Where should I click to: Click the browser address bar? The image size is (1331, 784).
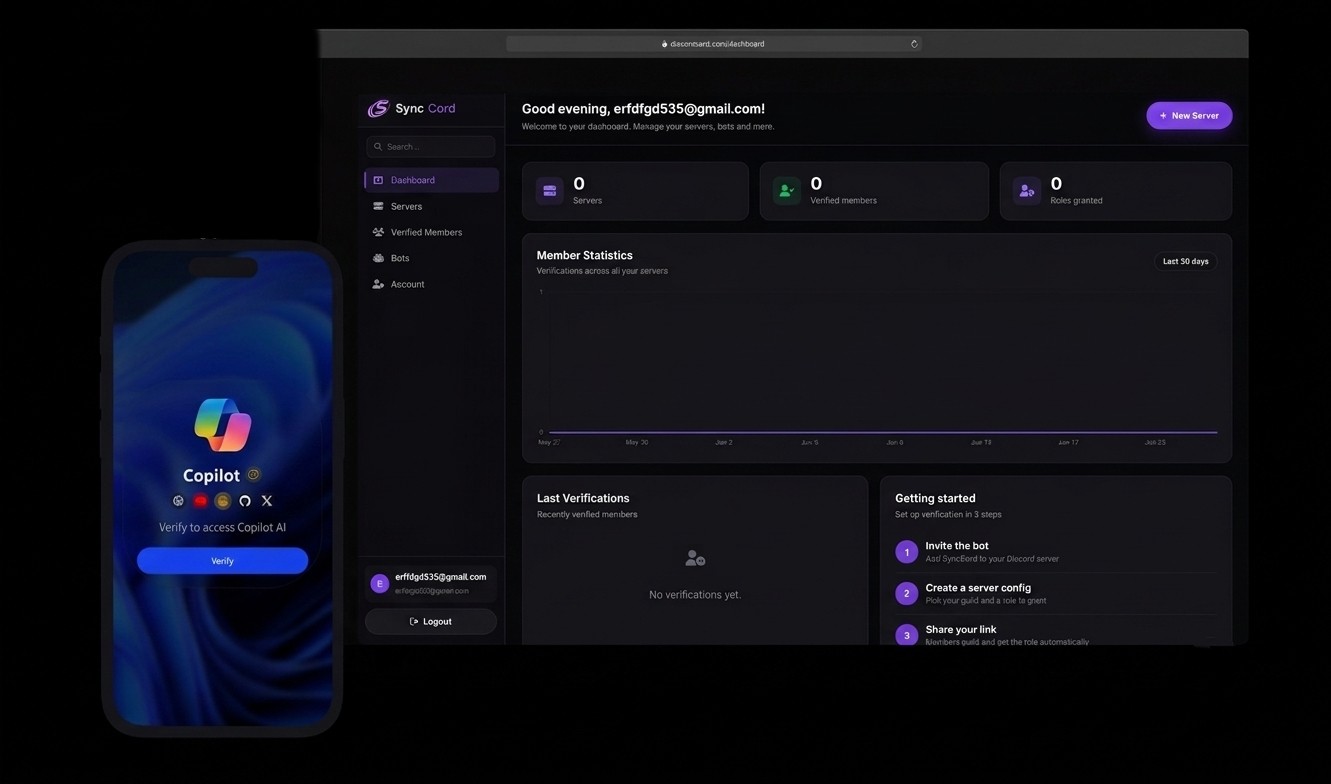point(713,44)
